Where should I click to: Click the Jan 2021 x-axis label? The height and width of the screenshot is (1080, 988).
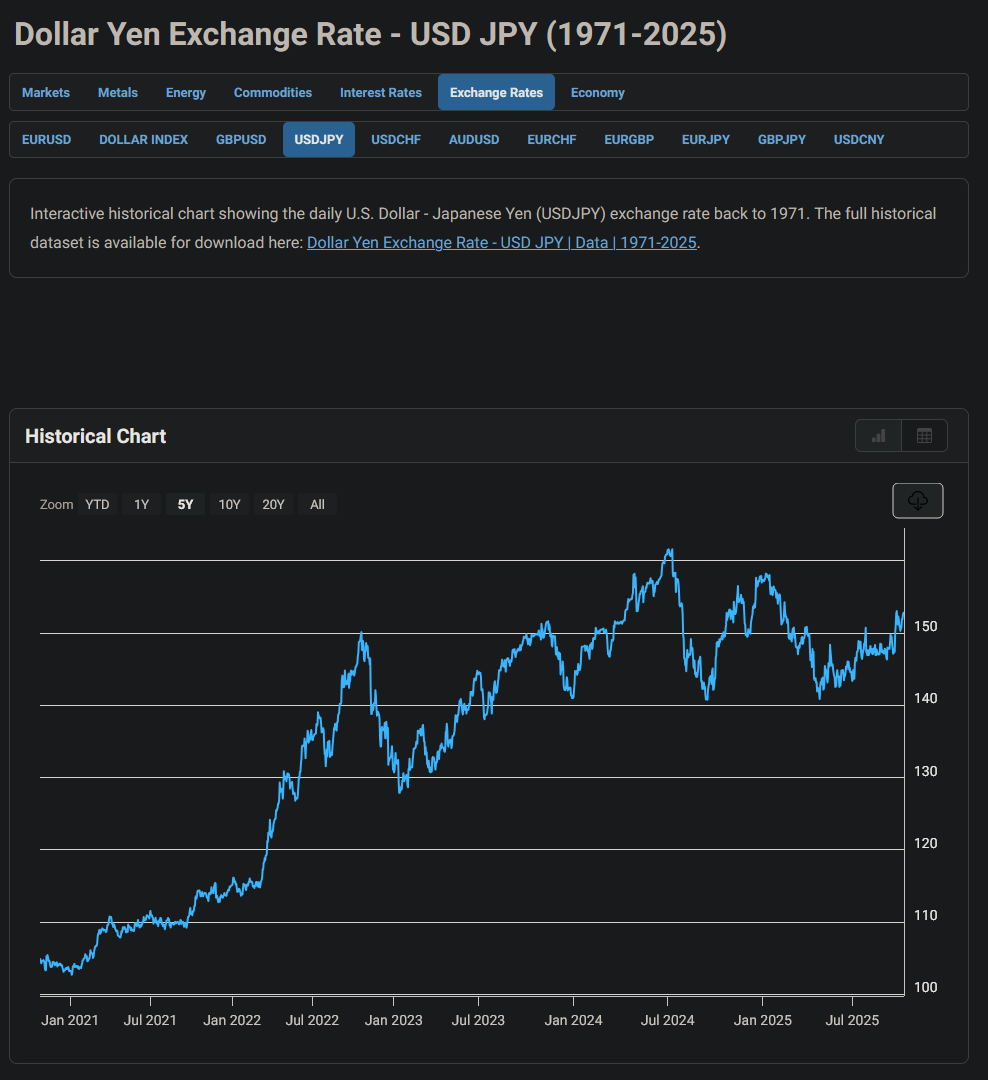tap(70, 1020)
